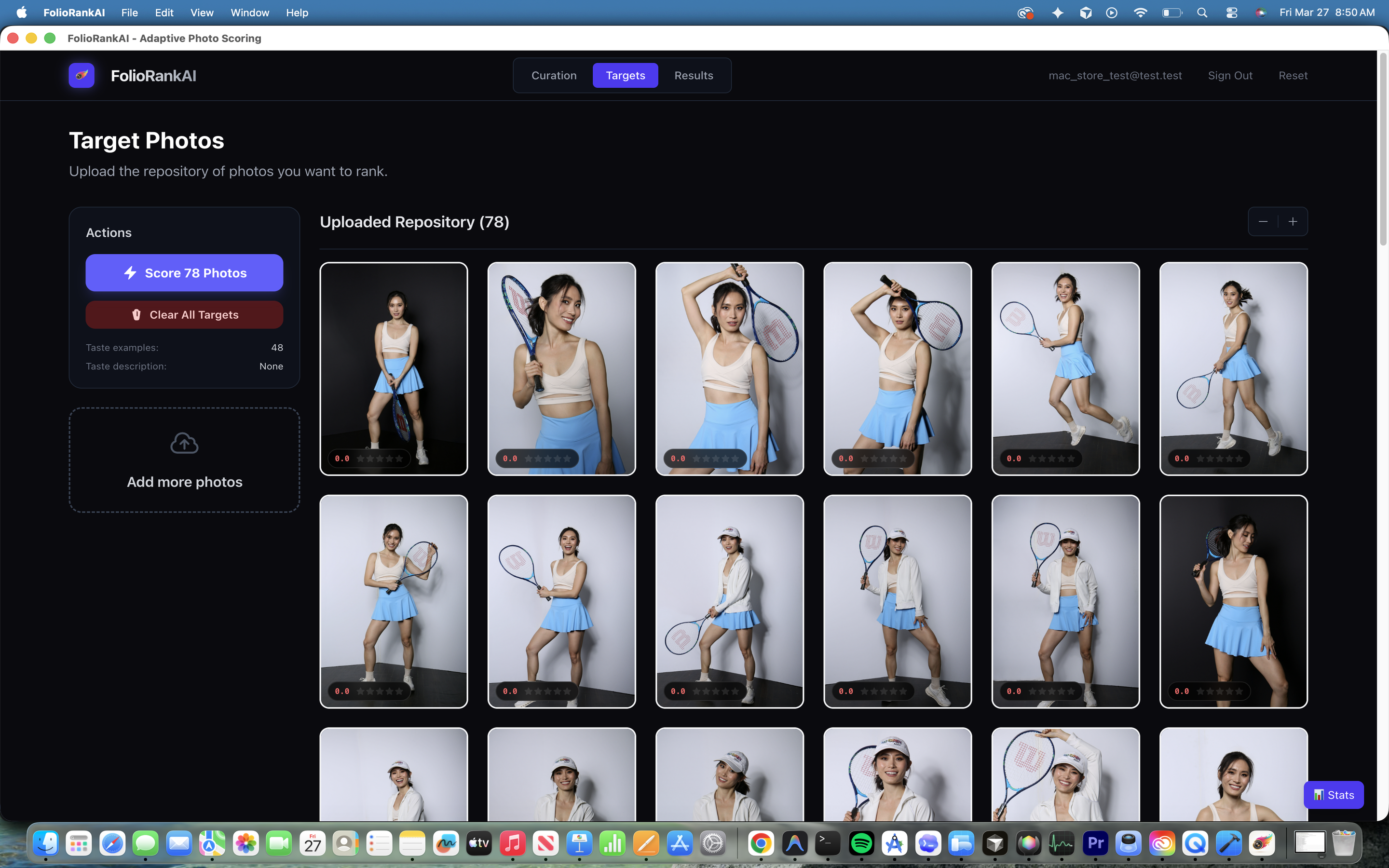Open Premiere Pro in the dock
1389x868 pixels.
coord(1096,843)
